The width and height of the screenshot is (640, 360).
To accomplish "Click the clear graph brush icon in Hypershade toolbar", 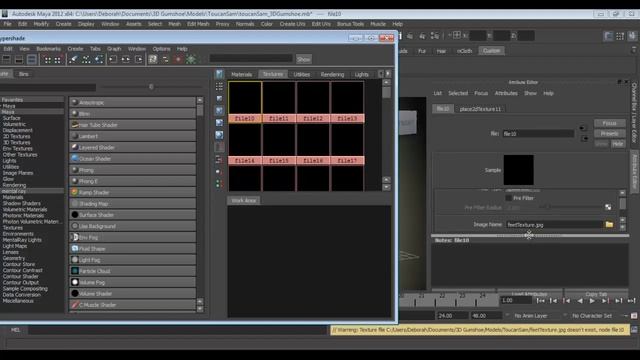I will pyautogui.click(x=73, y=60).
